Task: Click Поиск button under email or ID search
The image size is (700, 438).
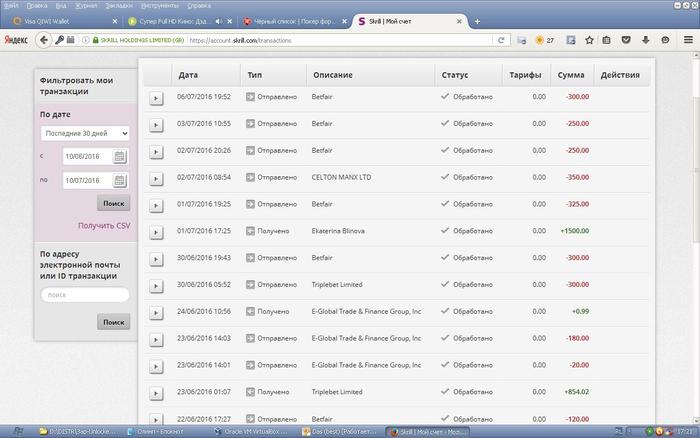Action: pyautogui.click(x=113, y=322)
